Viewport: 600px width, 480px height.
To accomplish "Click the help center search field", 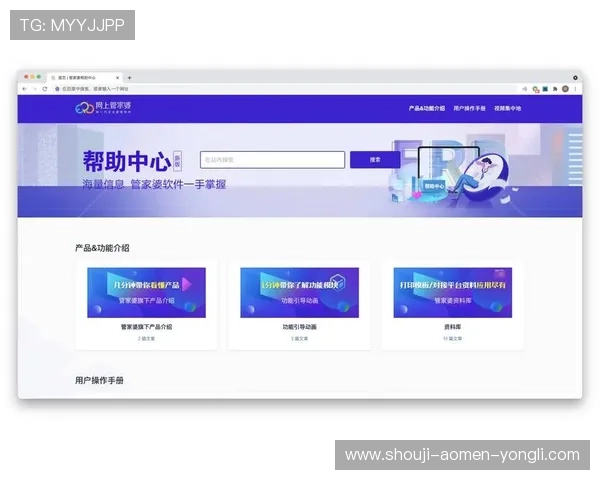I will click(x=272, y=160).
